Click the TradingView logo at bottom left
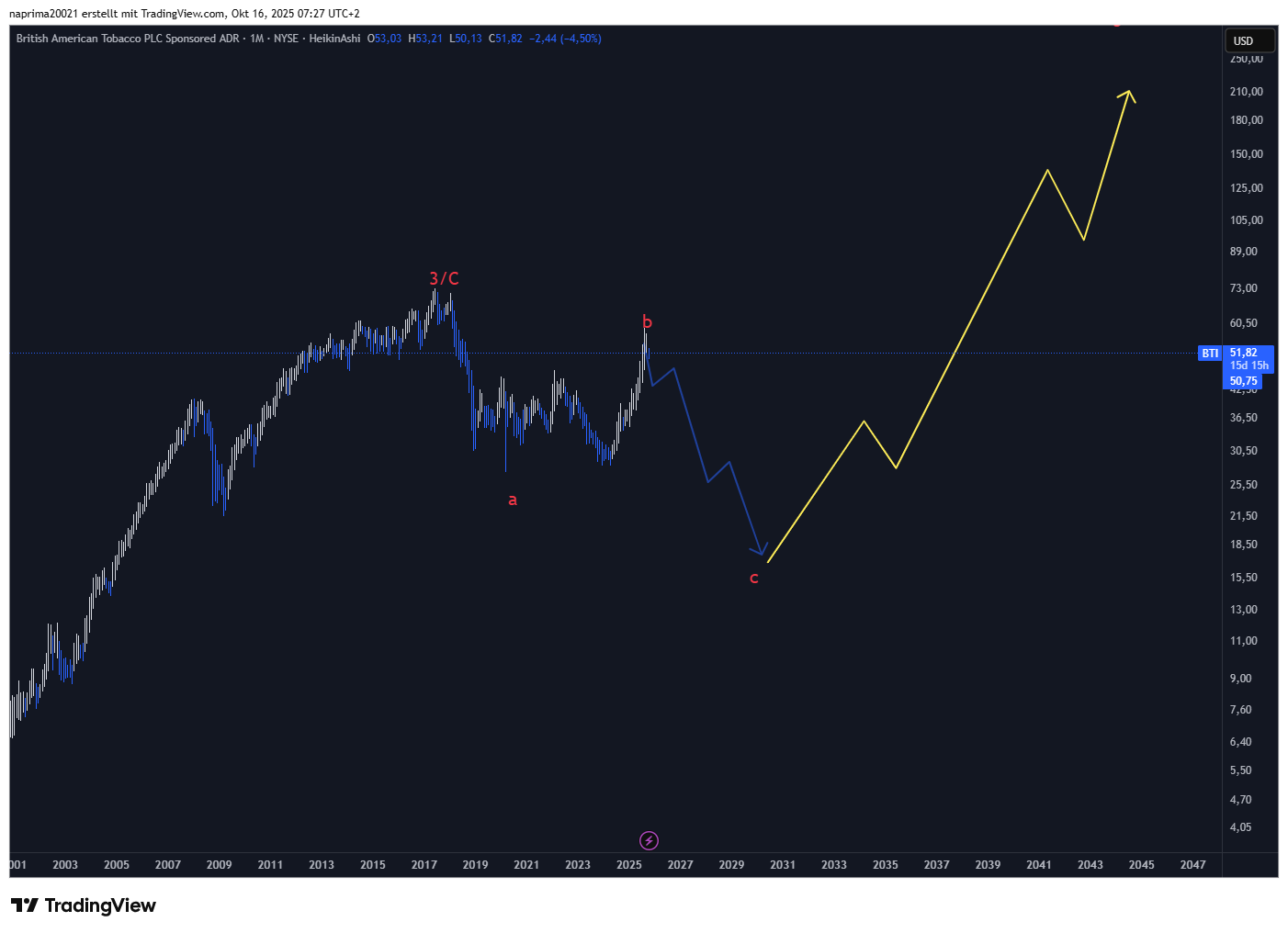1288x933 pixels. [84, 905]
